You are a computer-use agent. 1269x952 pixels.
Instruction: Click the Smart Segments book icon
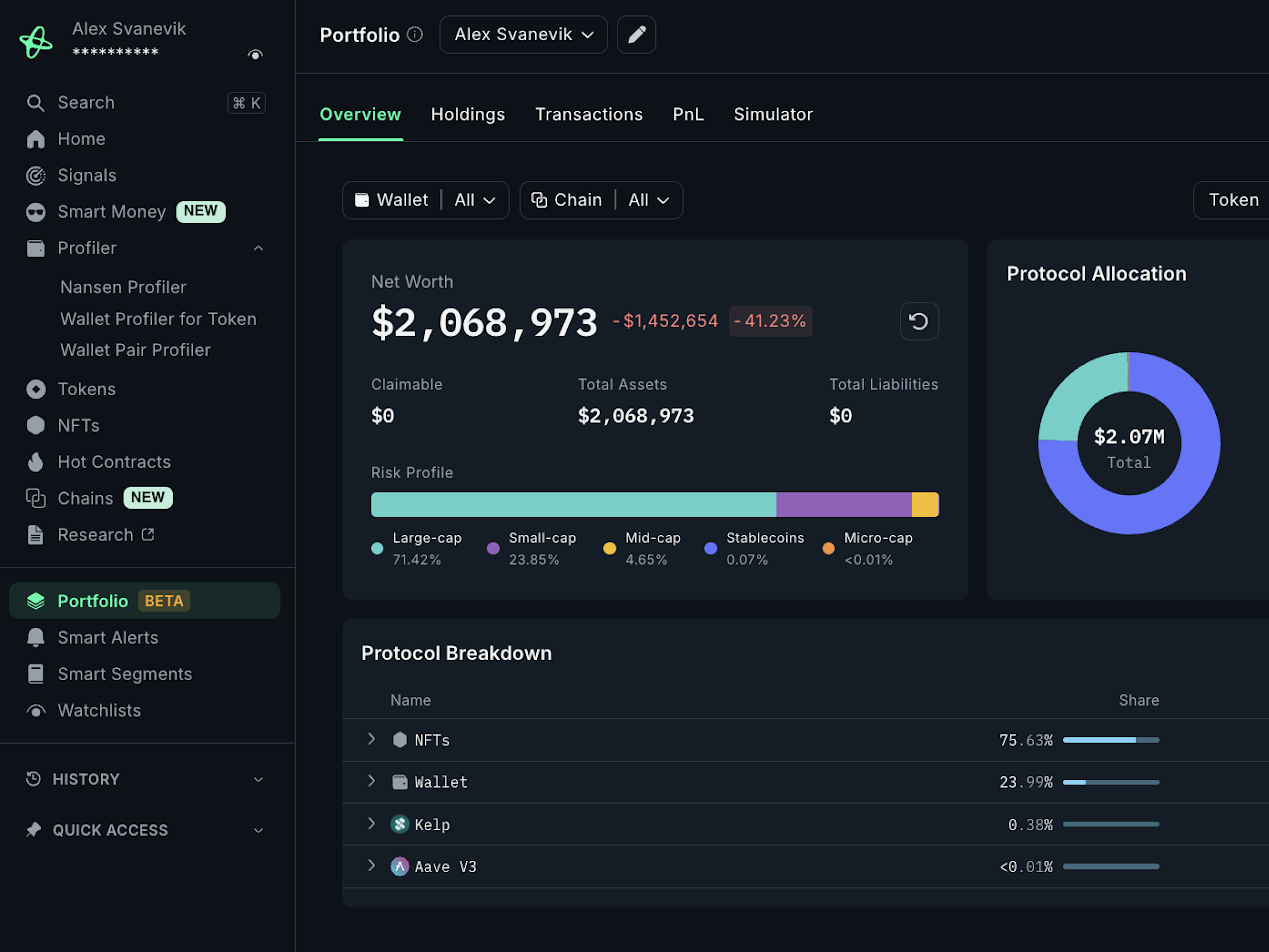click(x=36, y=674)
